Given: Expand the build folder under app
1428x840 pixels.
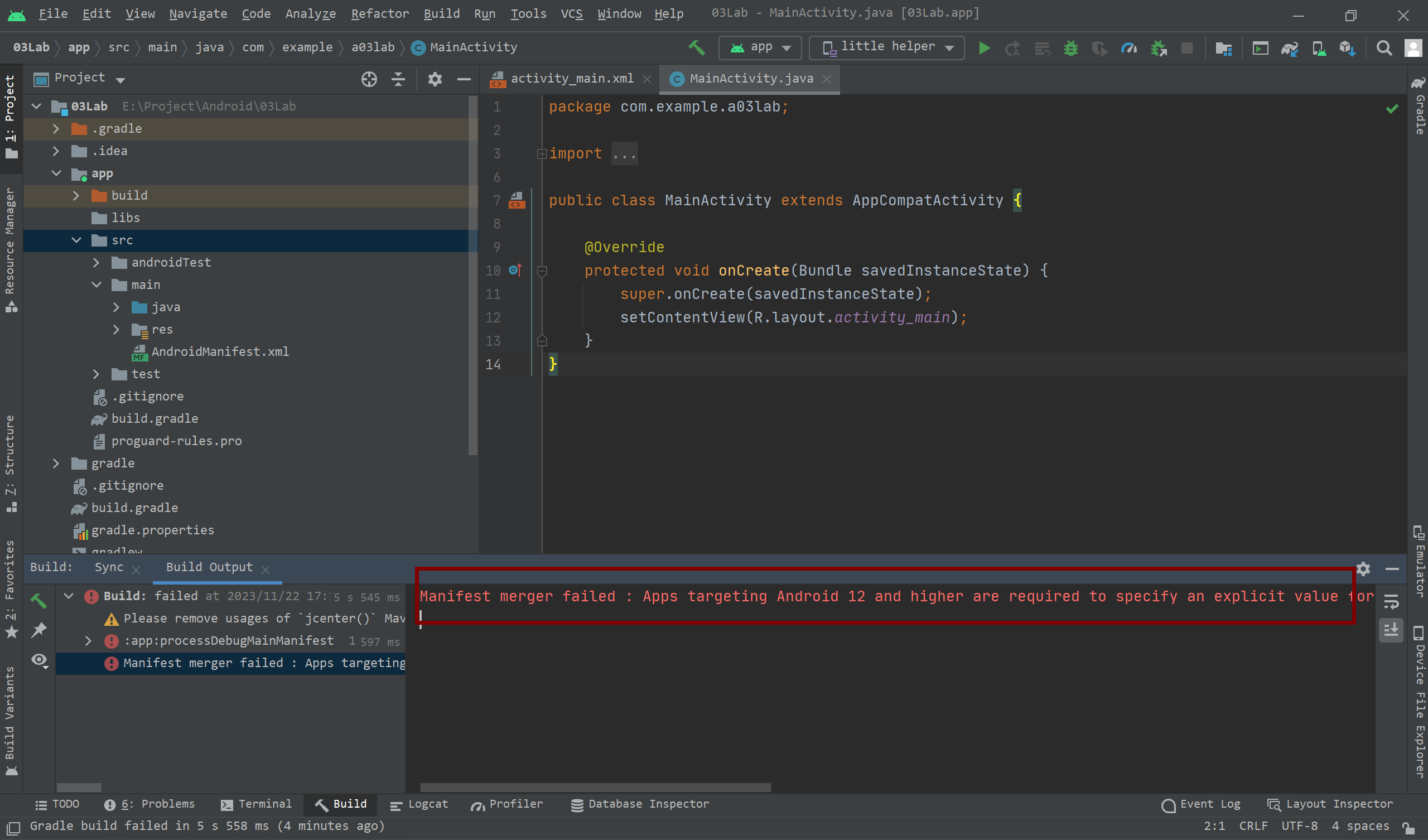Looking at the screenshot, I should coord(76,196).
